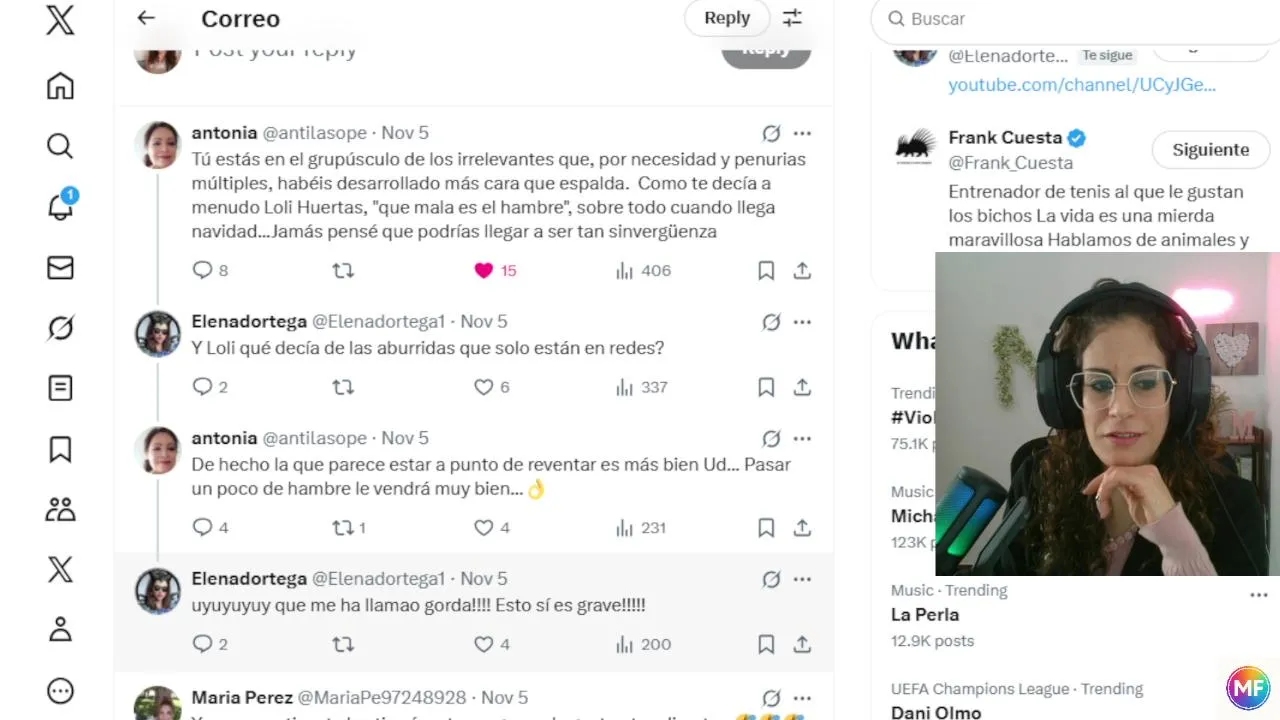
Task: Open options for the La Perla trend
Action: pyautogui.click(x=1258, y=595)
